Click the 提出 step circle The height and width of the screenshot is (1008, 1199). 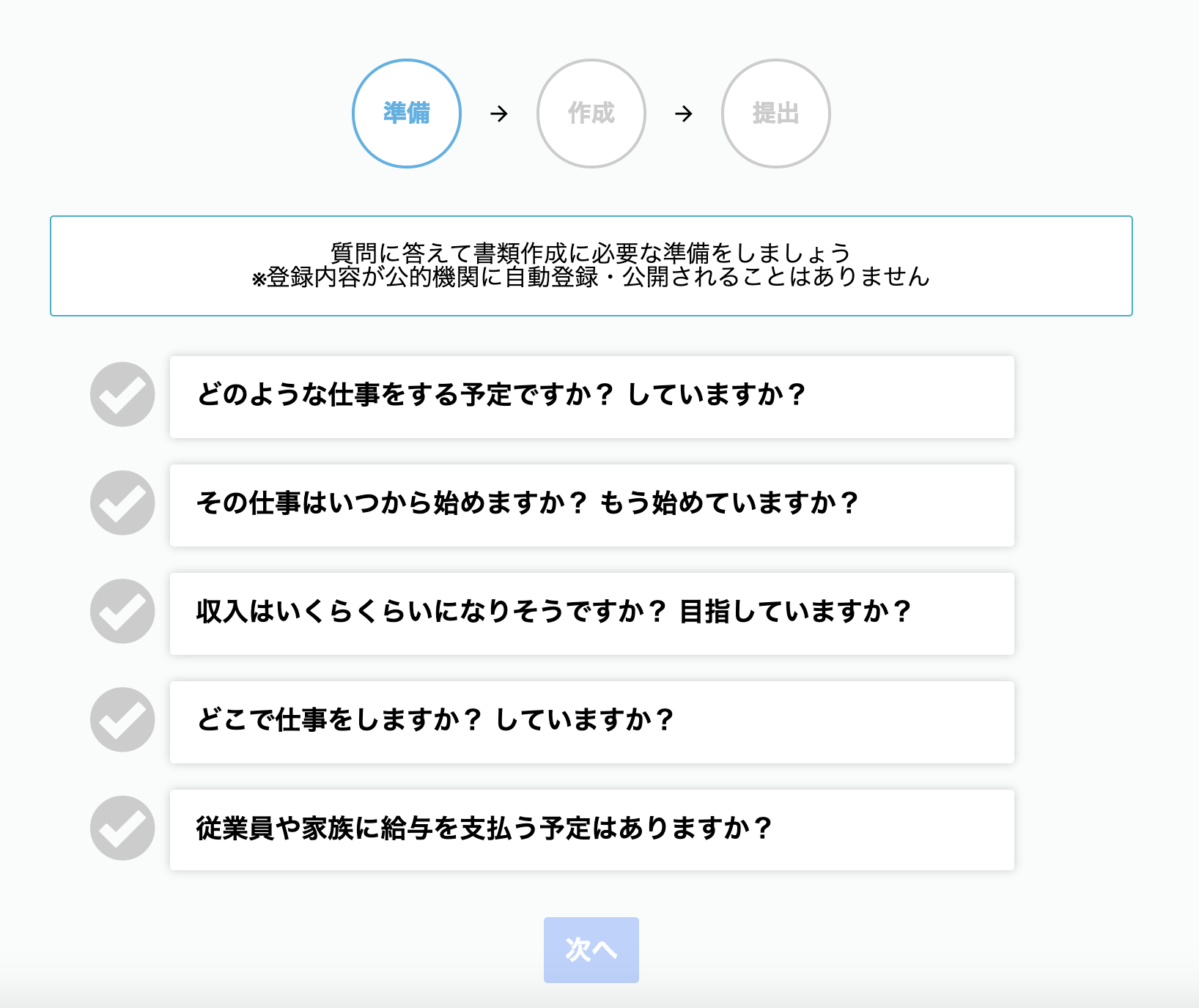coord(776,113)
